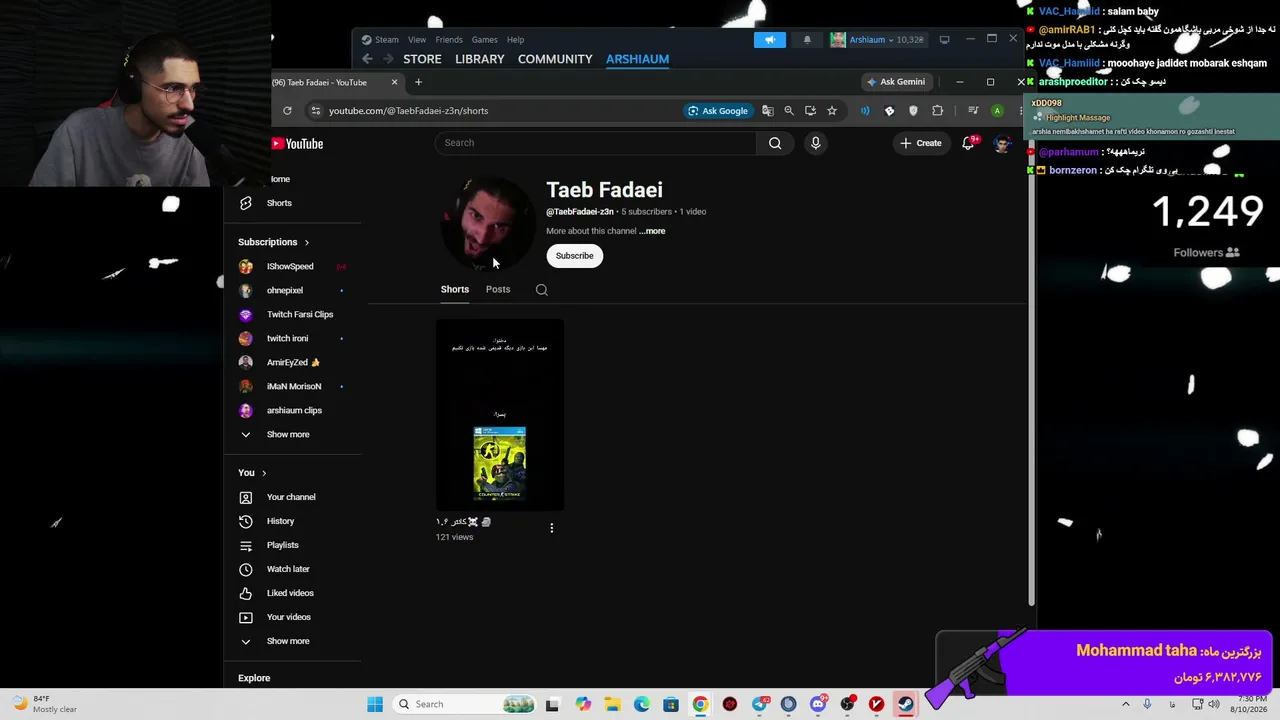The height and width of the screenshot is (720, 1280).
Task: Go forward in the Steam window
Action: coord(387,59)
